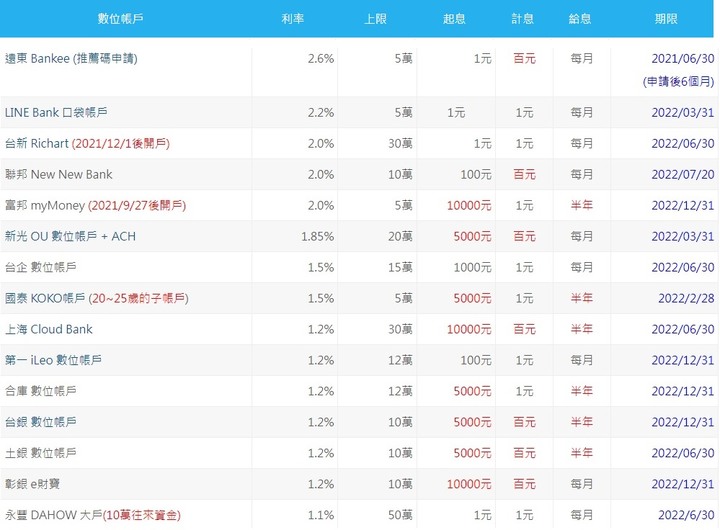The height and width of the screenshot is (530, 720).
Task: Click the 給息 column header
Action: click(x=580, y=19)
